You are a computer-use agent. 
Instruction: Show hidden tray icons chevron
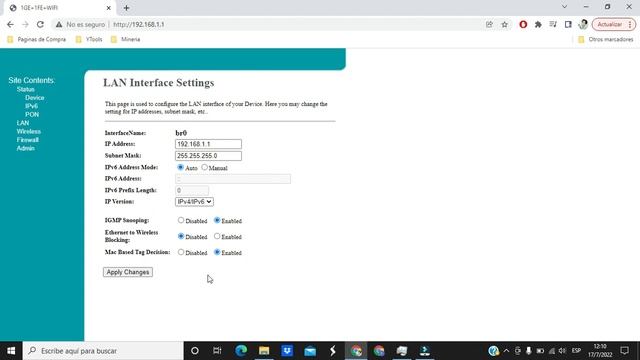coord(506,351)
